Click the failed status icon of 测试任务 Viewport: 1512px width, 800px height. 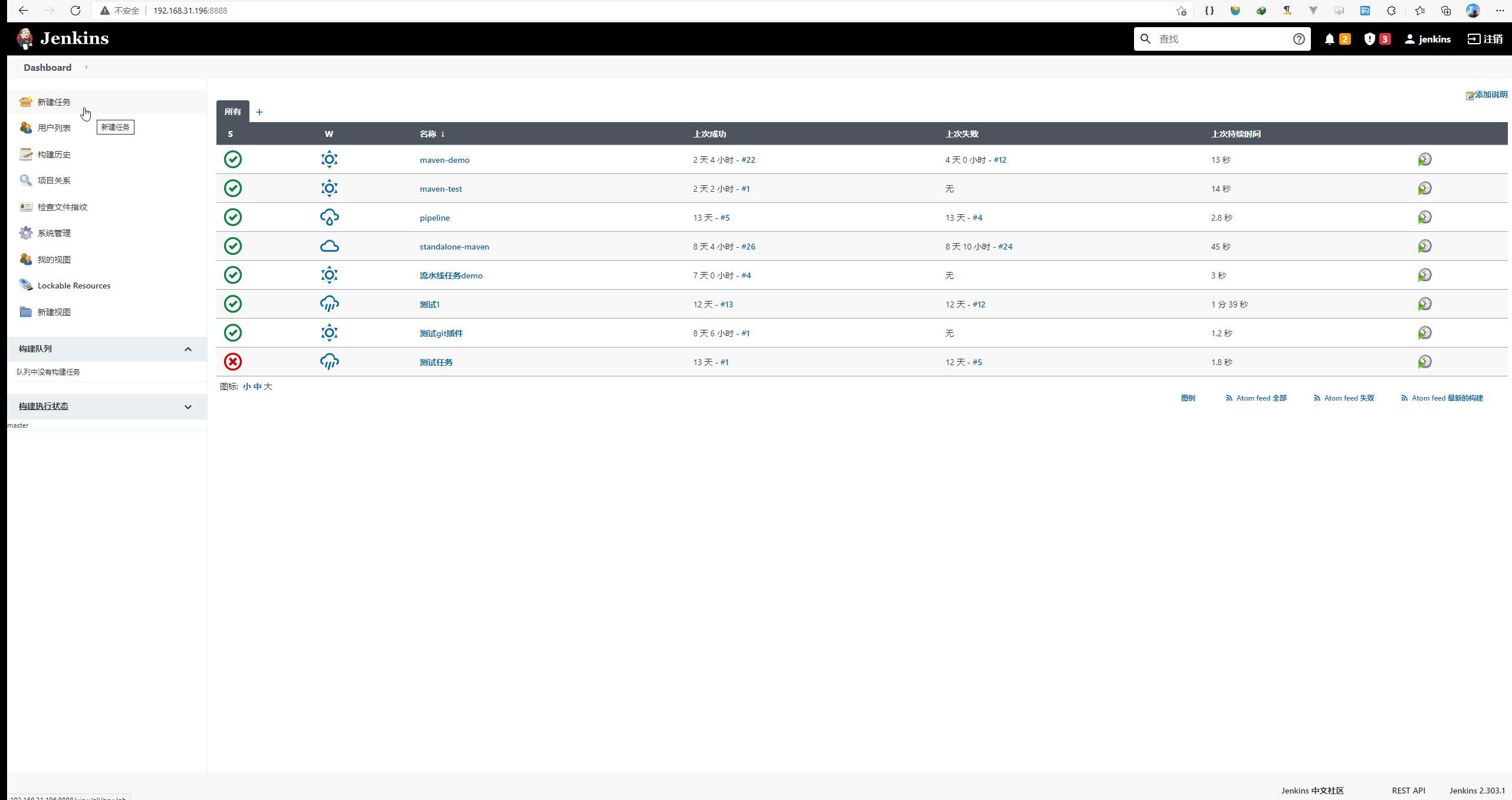233,362
